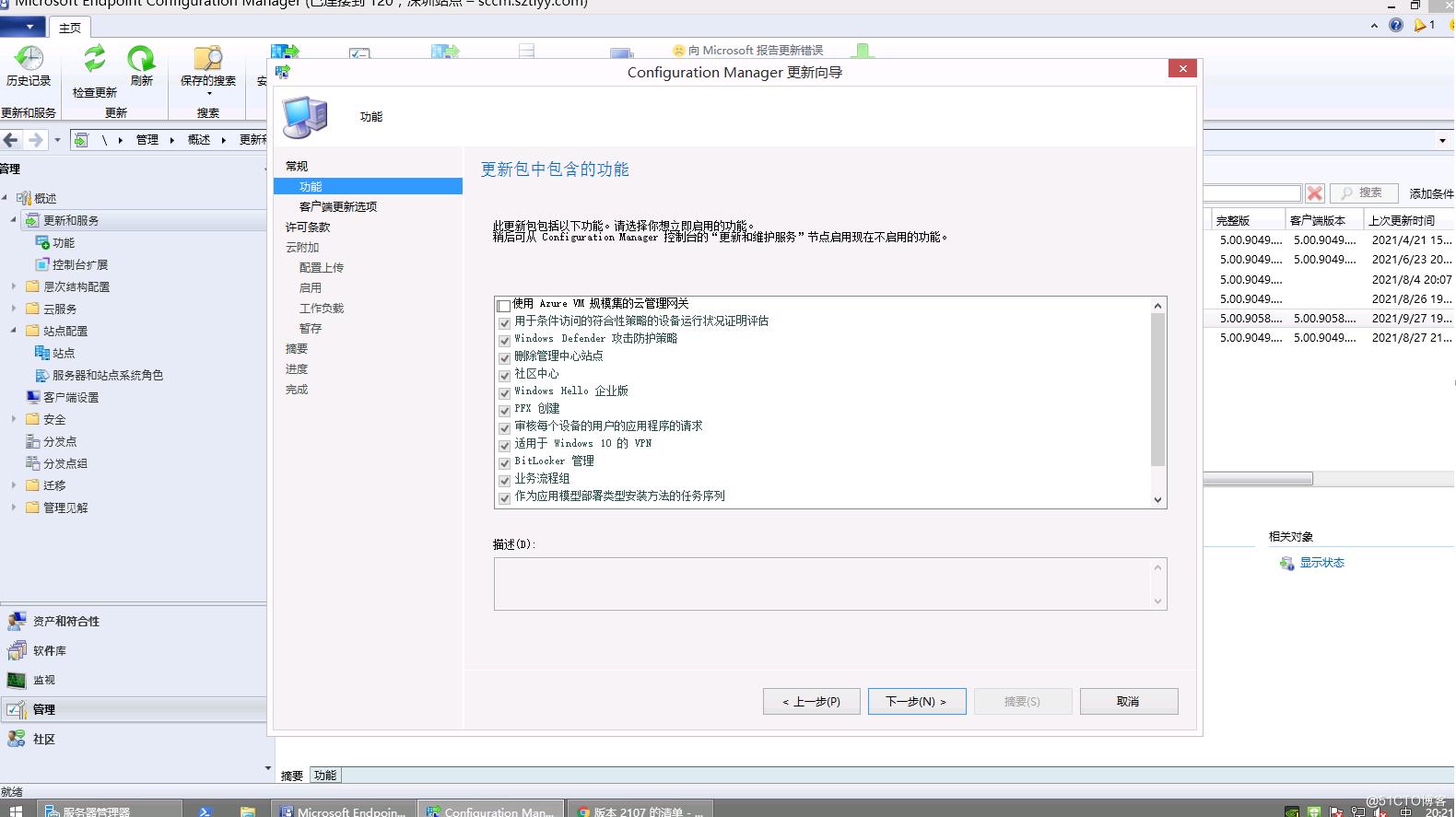Collapse the 概述 tree node

click(x=5, y=197)
